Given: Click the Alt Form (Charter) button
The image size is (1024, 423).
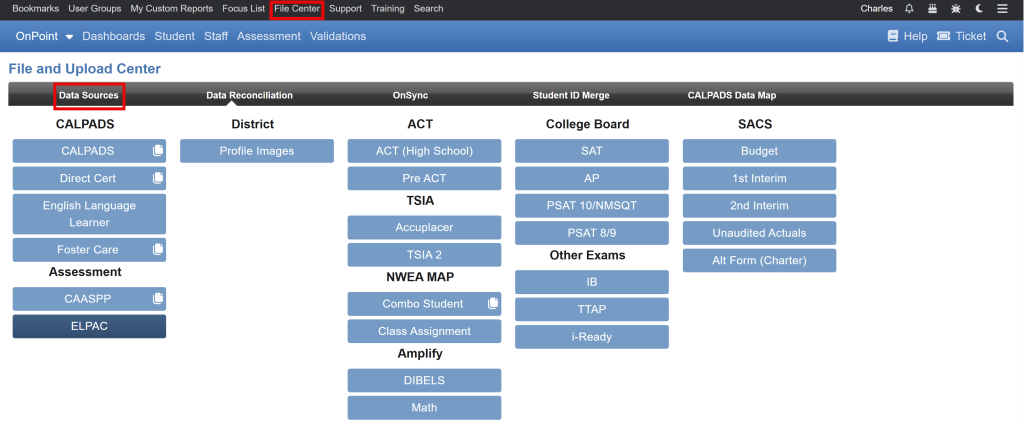Looking at the screenshot, I should tap(760, 260).
